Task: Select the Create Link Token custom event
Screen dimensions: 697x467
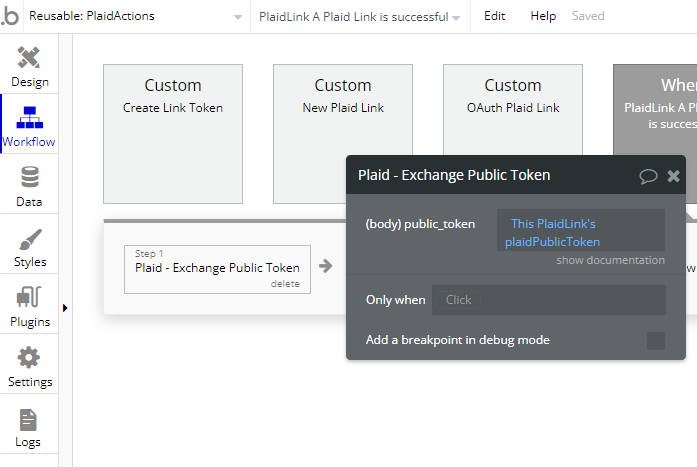Action: pyautogui.click(x=173, y=134)
